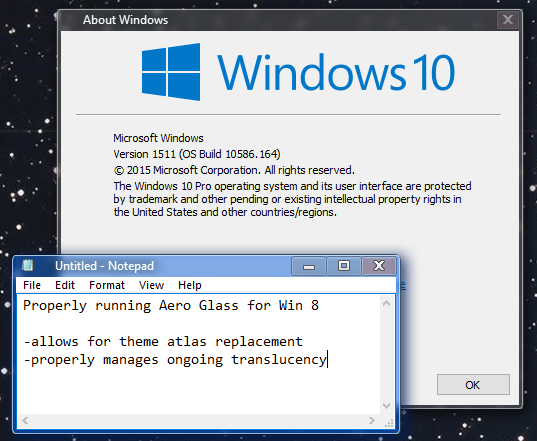Click Notepad vertical scrollbar up arrow
This screenshot has width=537, height=441.
tap(387, 303)
